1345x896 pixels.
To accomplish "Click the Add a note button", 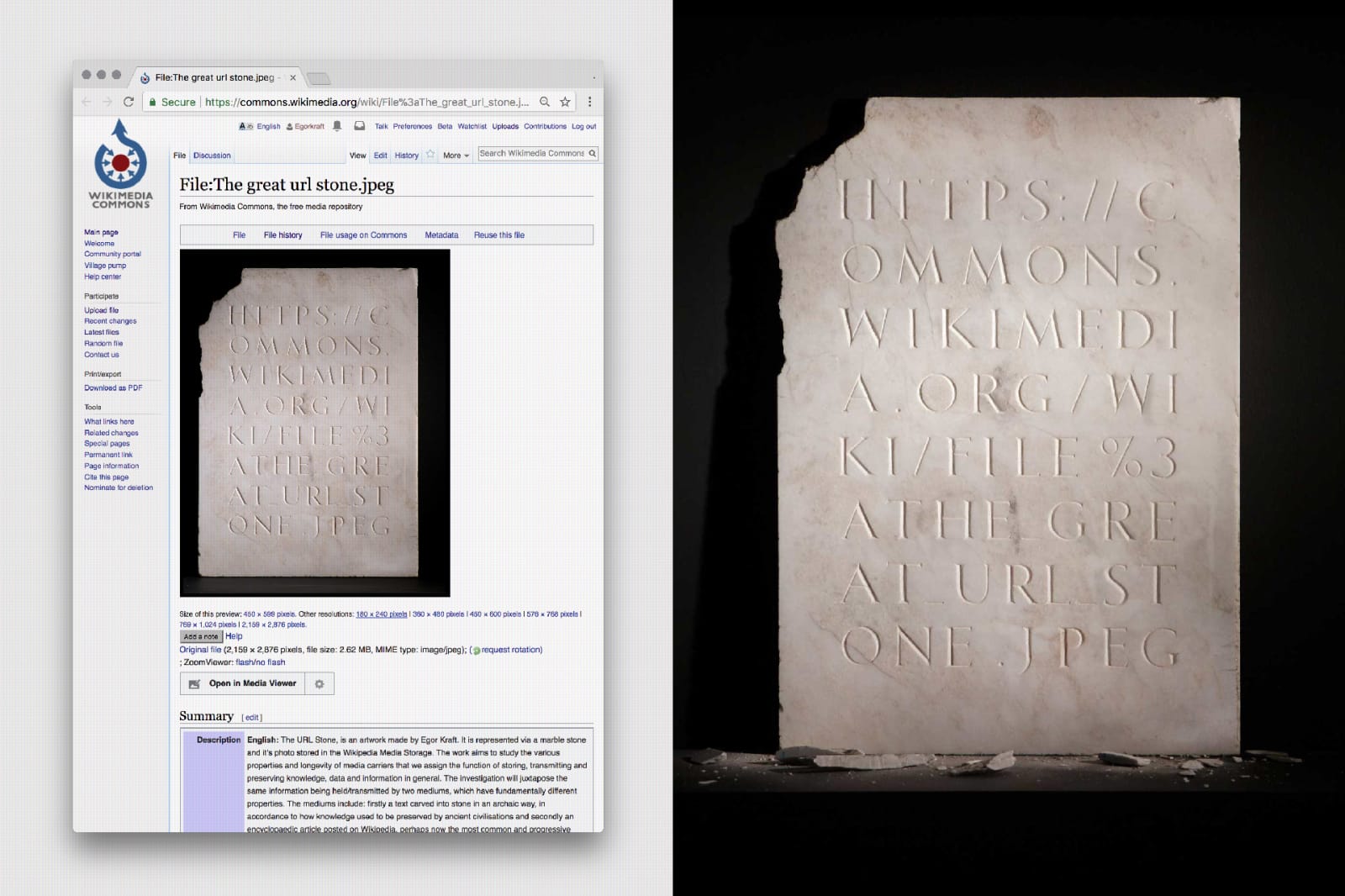I will click(x=201, y=637).
